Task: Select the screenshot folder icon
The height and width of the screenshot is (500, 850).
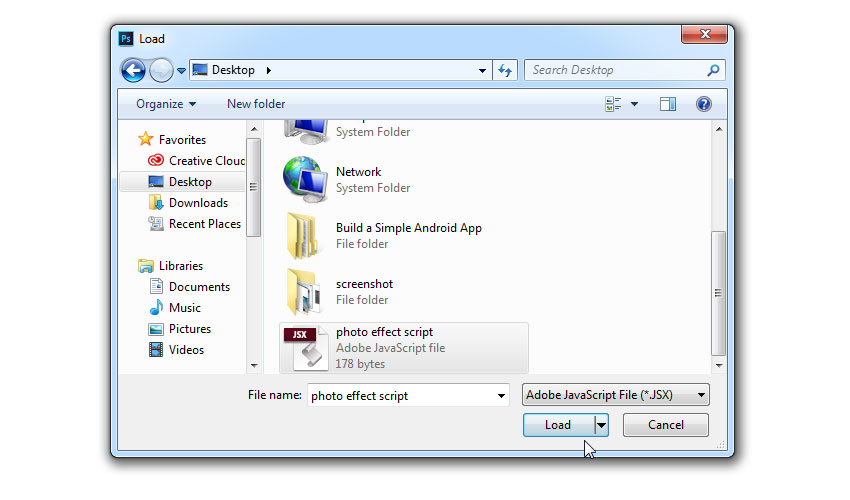Action: click(x=304, y=292)
